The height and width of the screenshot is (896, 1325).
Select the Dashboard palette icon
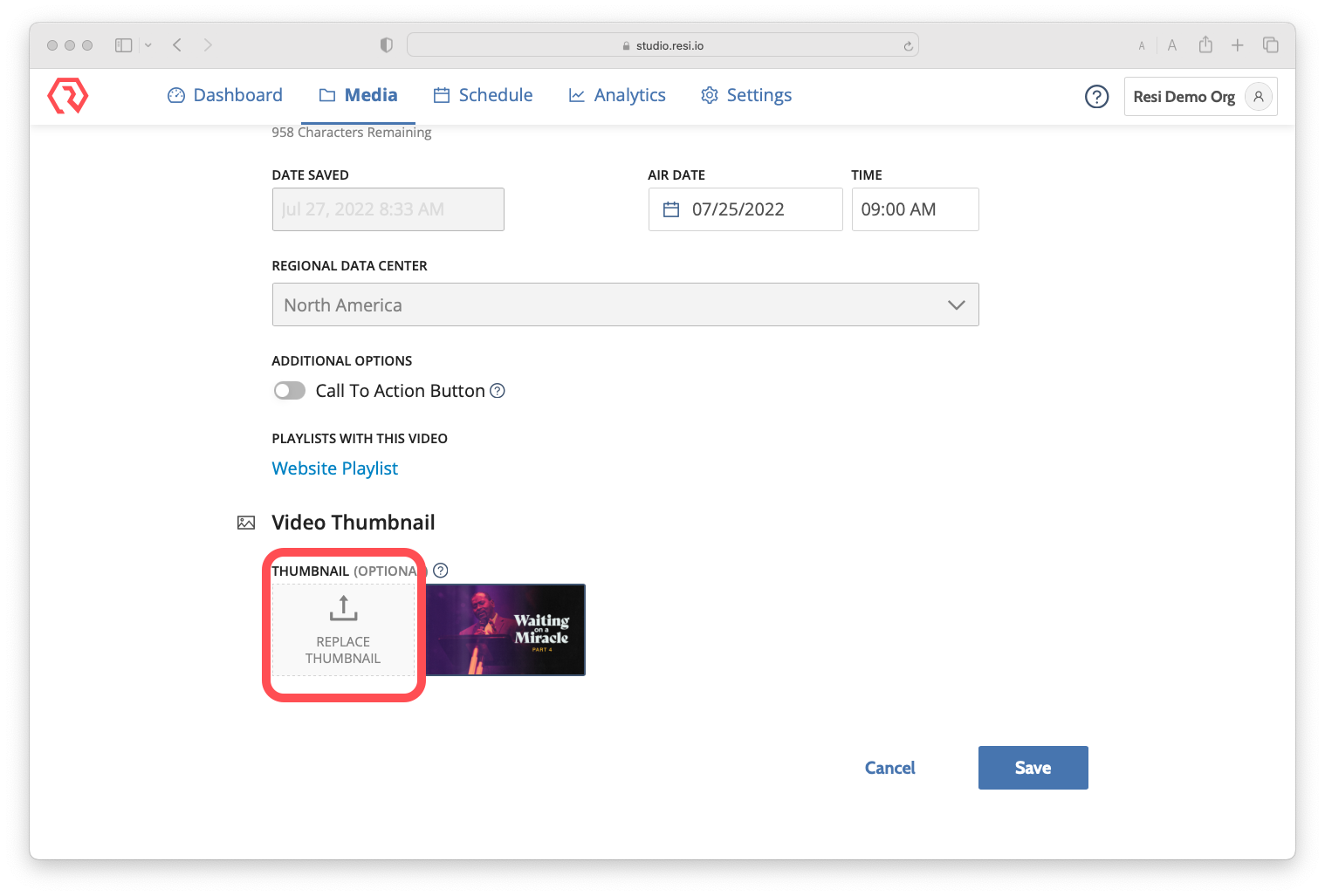[x=175, y=95]
